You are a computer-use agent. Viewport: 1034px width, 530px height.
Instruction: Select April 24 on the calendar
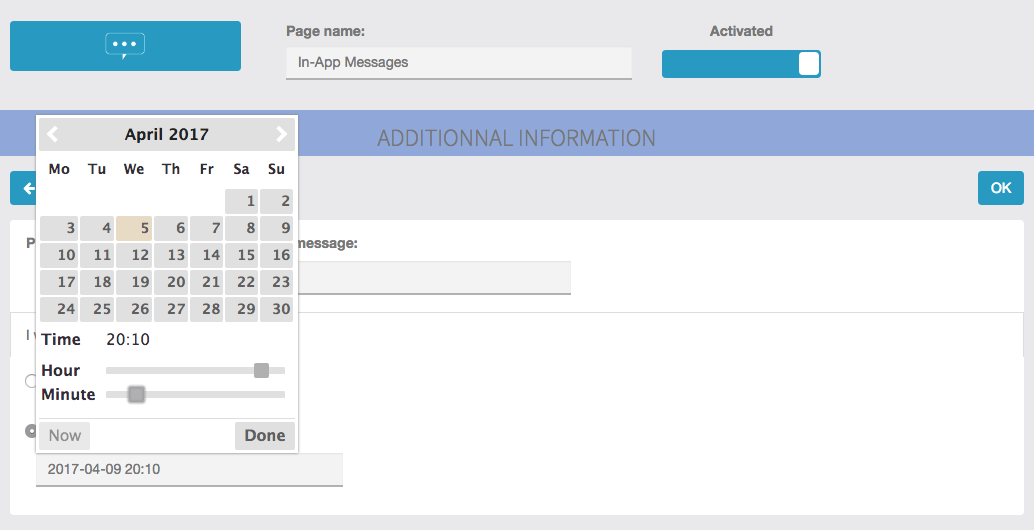[x=59, y=309]
